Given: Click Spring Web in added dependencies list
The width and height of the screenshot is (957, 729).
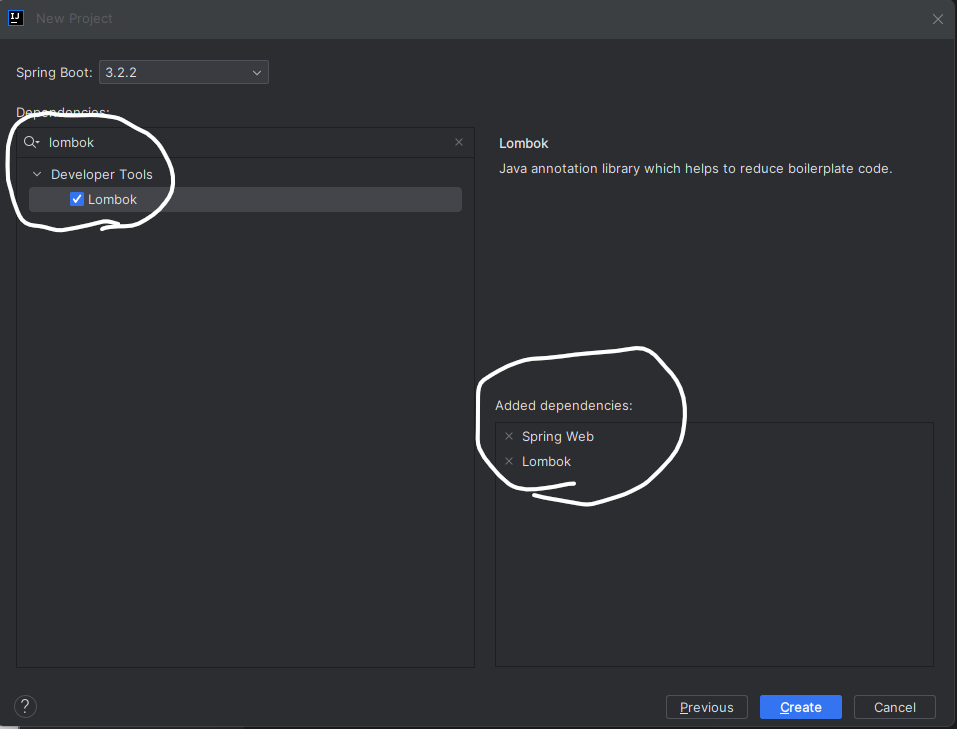Looking at the screenshot, I should point(558,436).
